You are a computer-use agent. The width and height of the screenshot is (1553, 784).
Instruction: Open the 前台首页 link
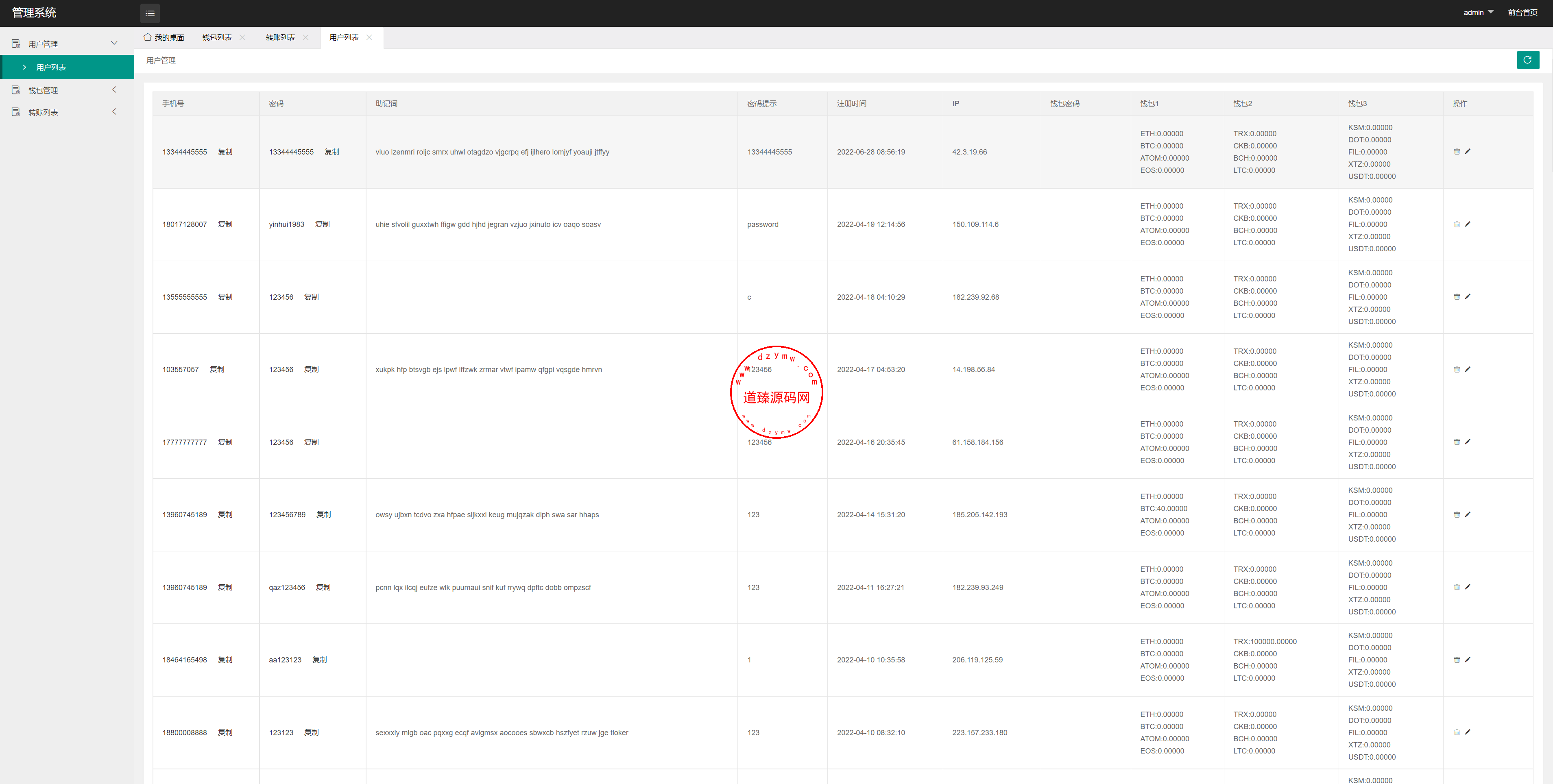coord(1522,13)
